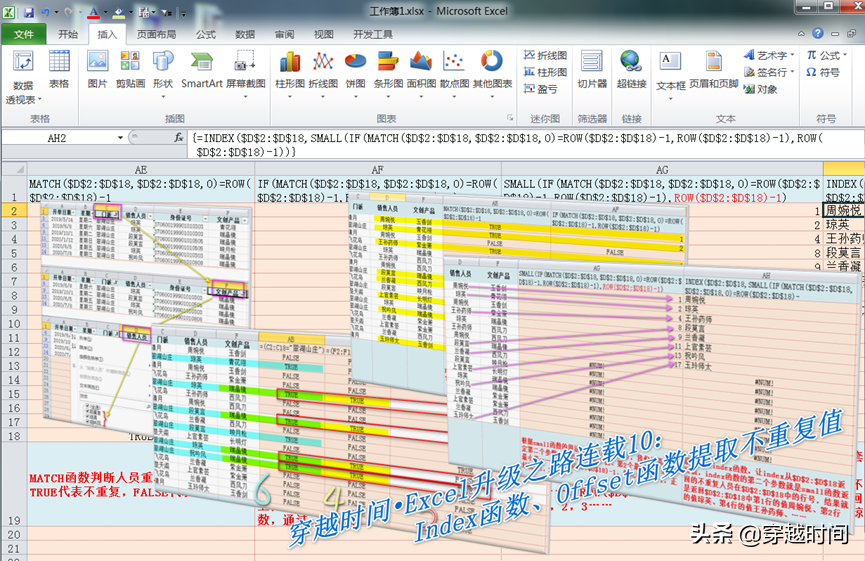865x561 pixels.
Task: Expand the 艺术字 WordArt dropdown
Action: click(792, 55)
